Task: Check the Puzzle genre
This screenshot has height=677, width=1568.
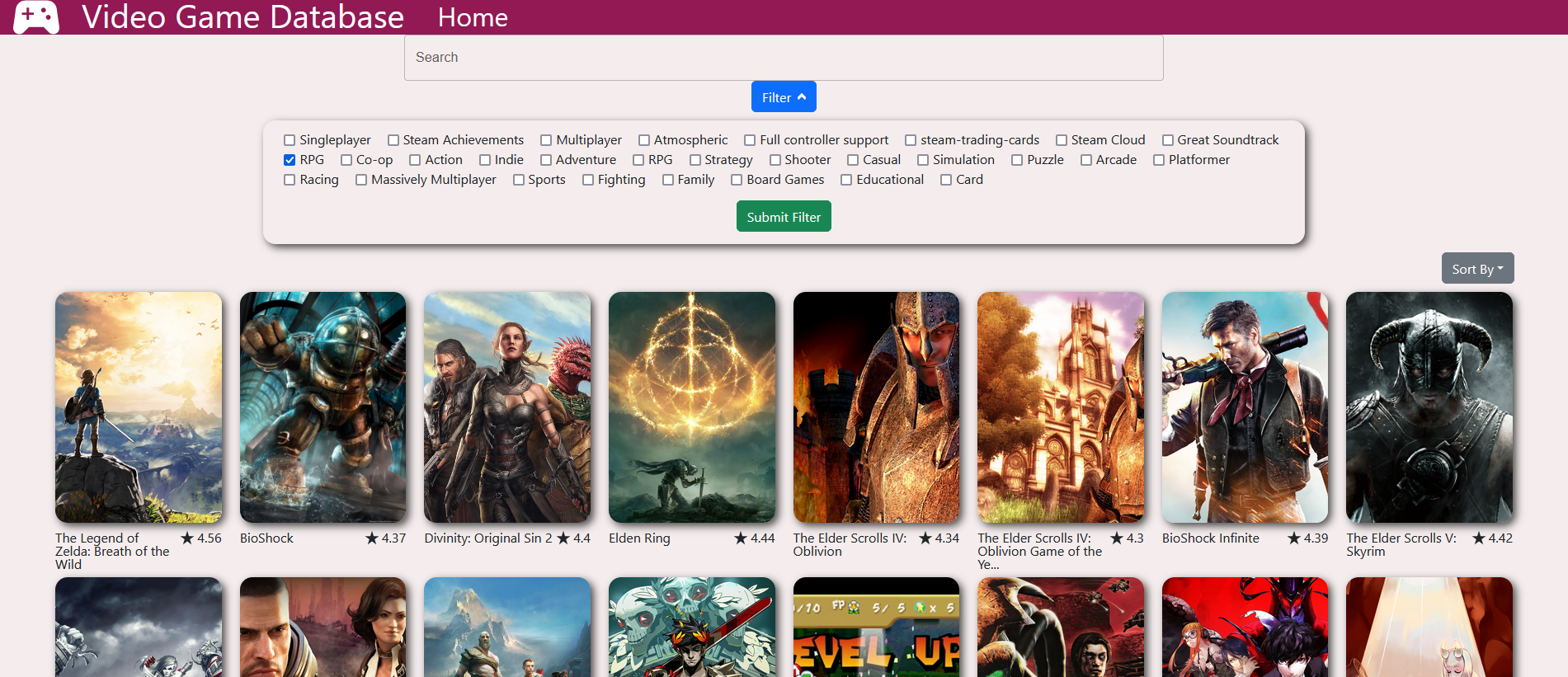Action: point(1017,160)
